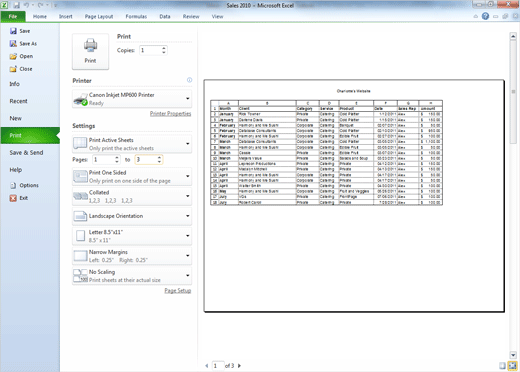The image size is (520, 372).
Task: Click the Close folder icon
Action: pyautogui.click(x=13, y=69)
